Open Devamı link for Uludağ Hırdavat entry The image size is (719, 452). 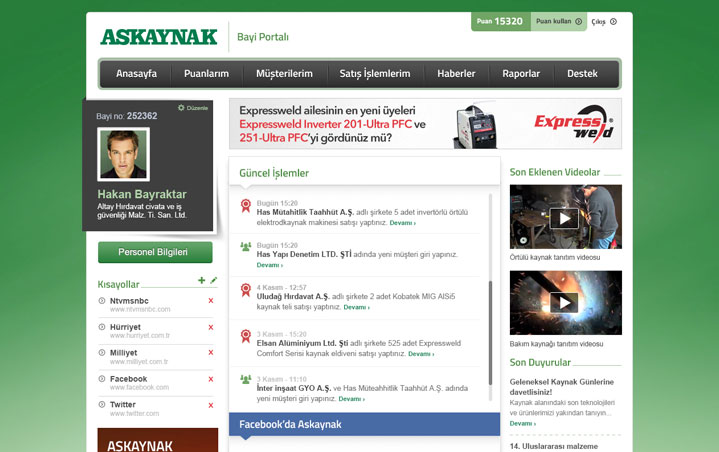(x=356, y=307)
